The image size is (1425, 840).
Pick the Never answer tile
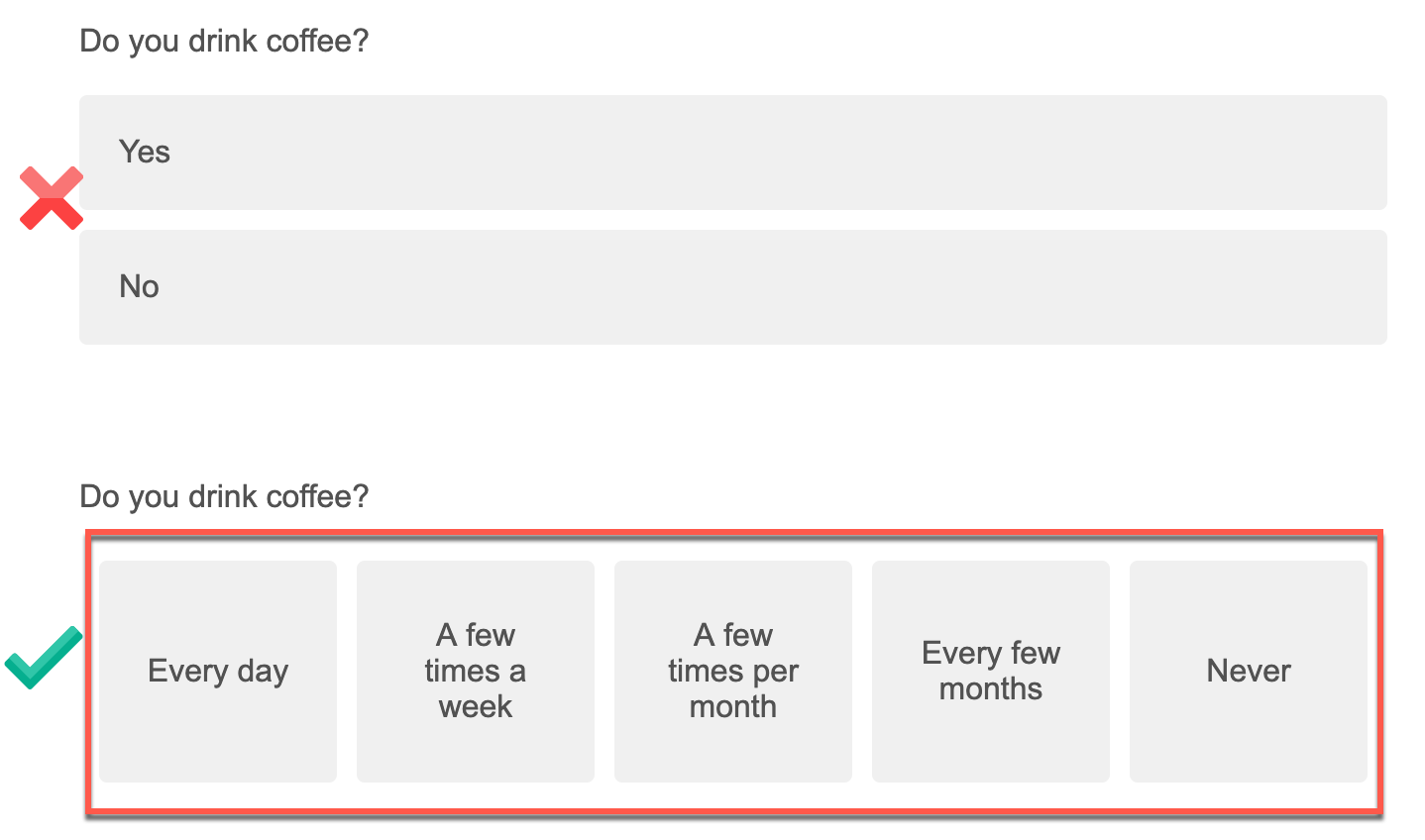[x=1249, y=672]
